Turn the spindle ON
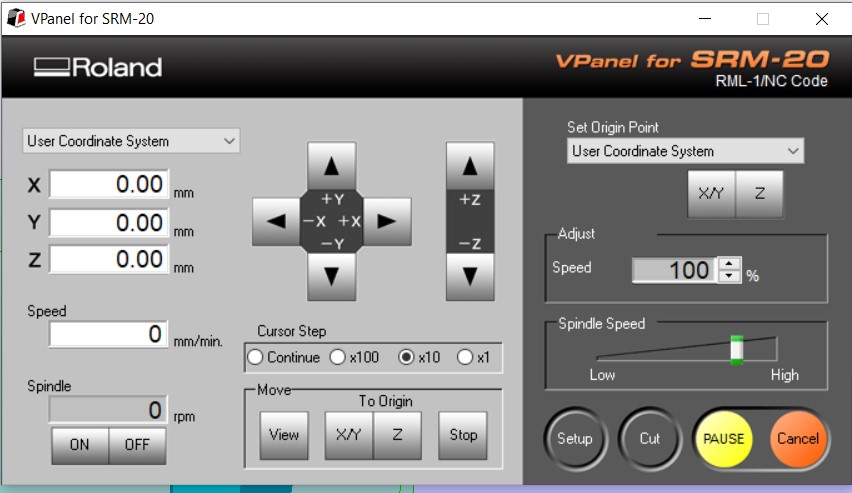 (80, 445)
